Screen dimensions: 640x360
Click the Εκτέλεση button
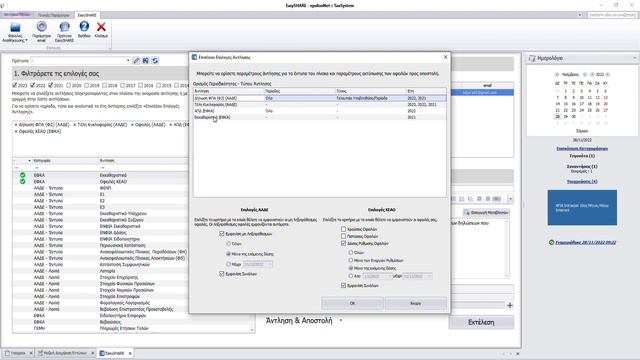(x=481, y=322)
